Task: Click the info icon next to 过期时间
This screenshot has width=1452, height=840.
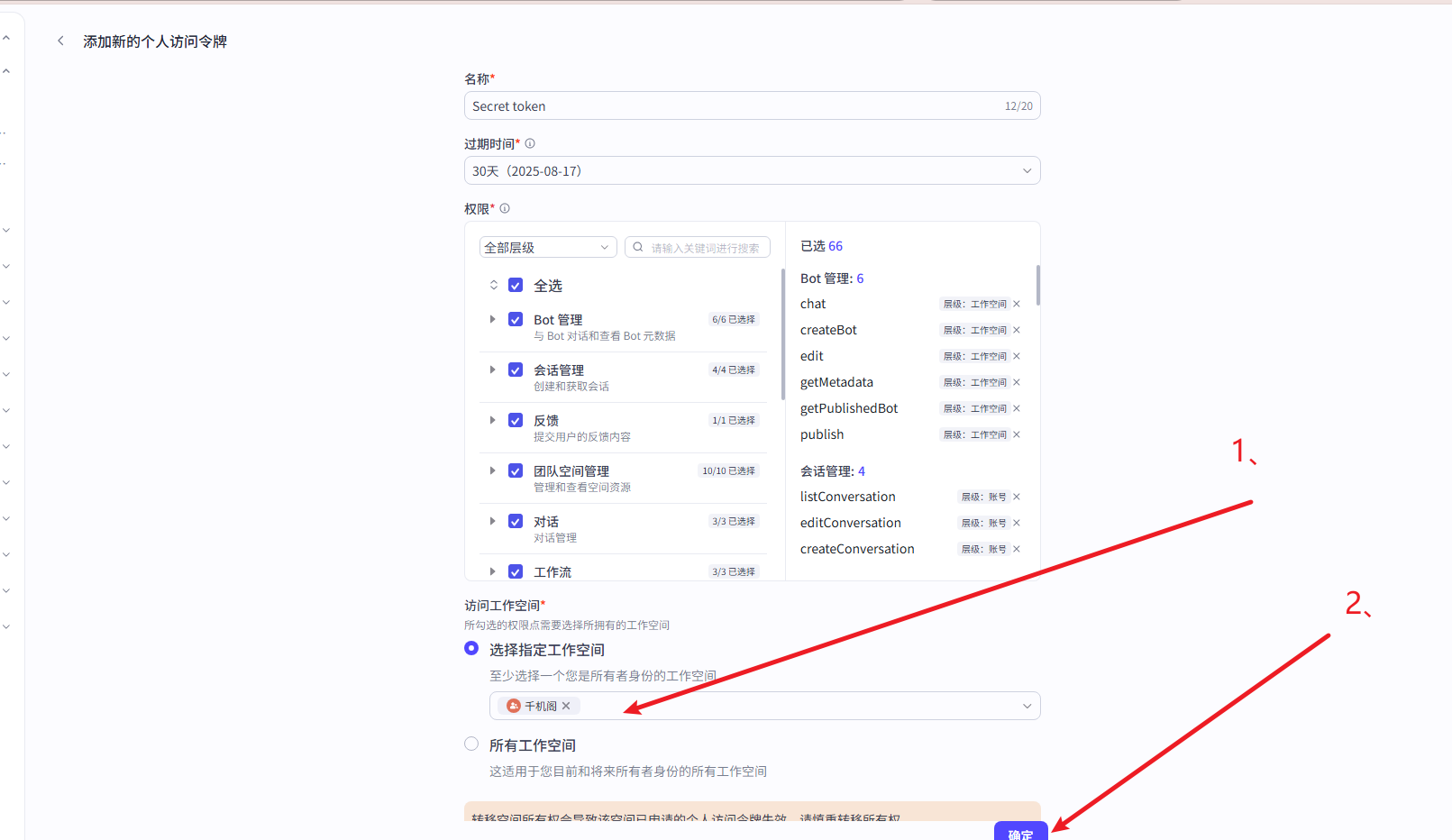Action: [530, 143]
